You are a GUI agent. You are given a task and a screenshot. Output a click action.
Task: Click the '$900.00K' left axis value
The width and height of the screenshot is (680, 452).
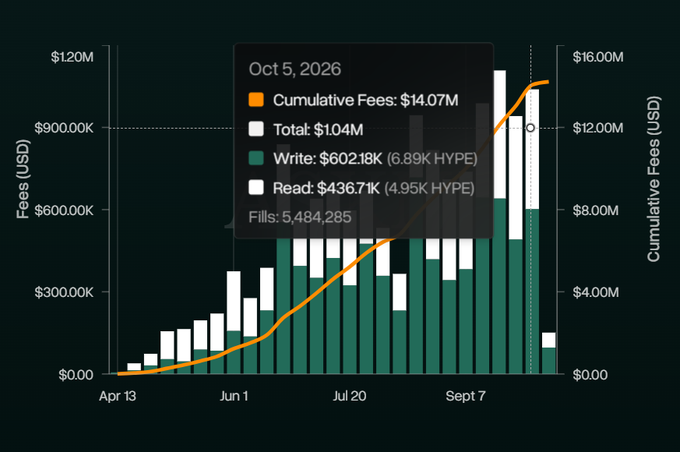click(x=64, y=128)
